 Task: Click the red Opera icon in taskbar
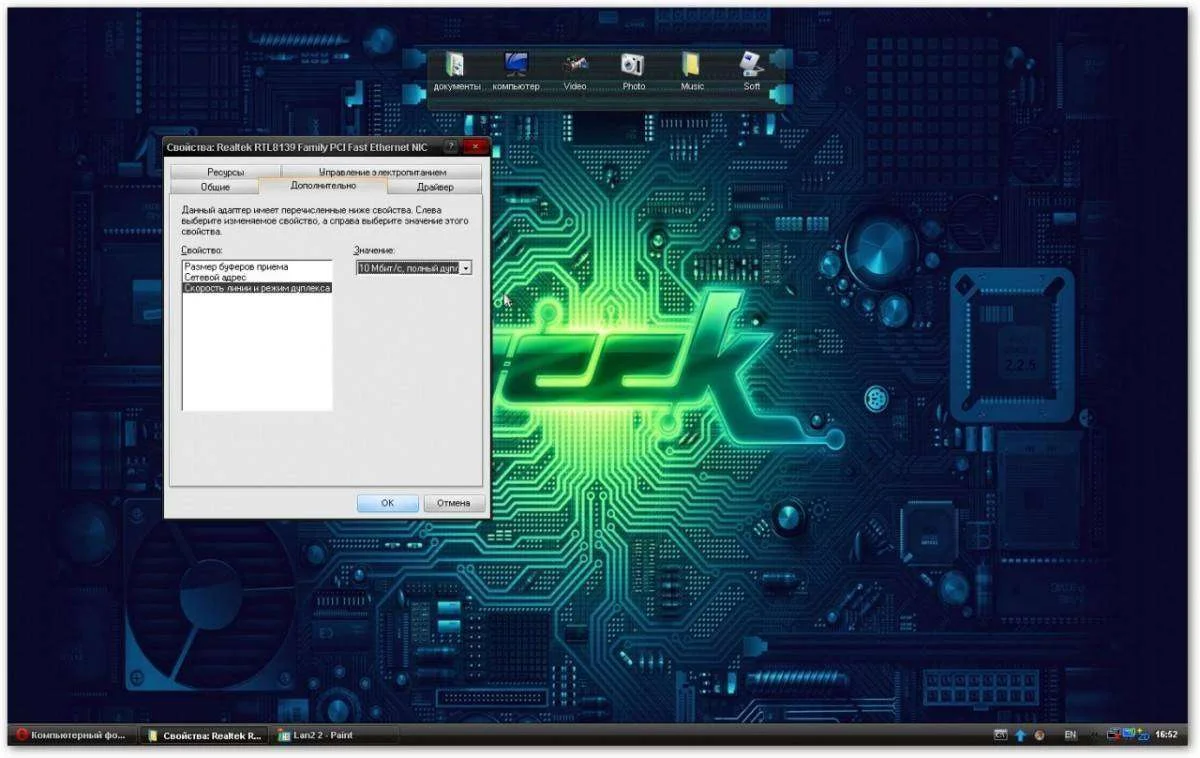click(22, 735)
